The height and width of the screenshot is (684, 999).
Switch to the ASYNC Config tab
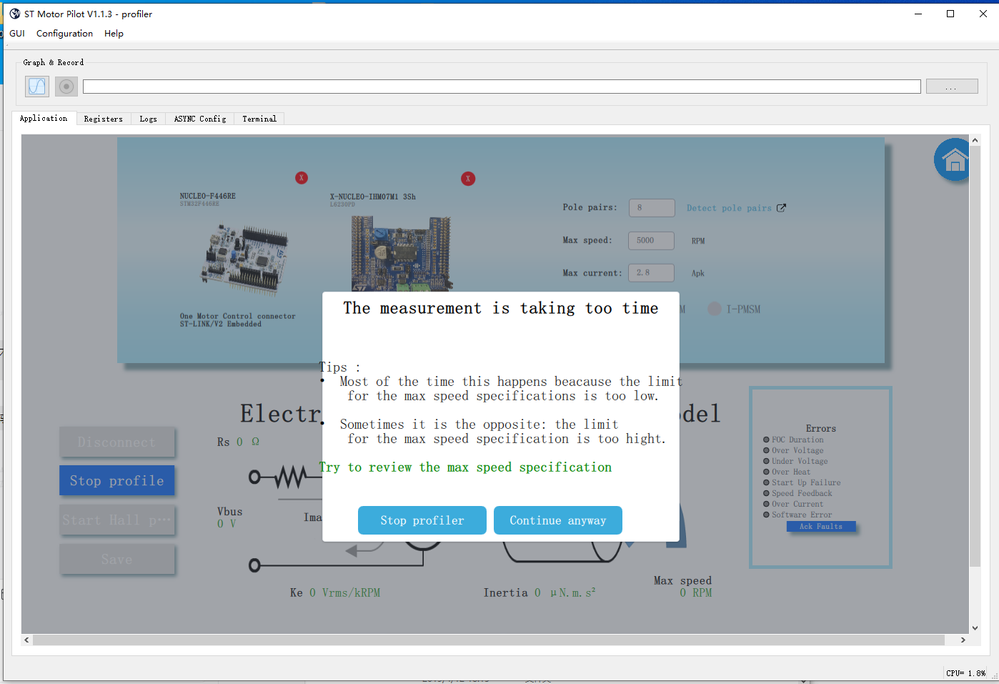pos(200,118)
